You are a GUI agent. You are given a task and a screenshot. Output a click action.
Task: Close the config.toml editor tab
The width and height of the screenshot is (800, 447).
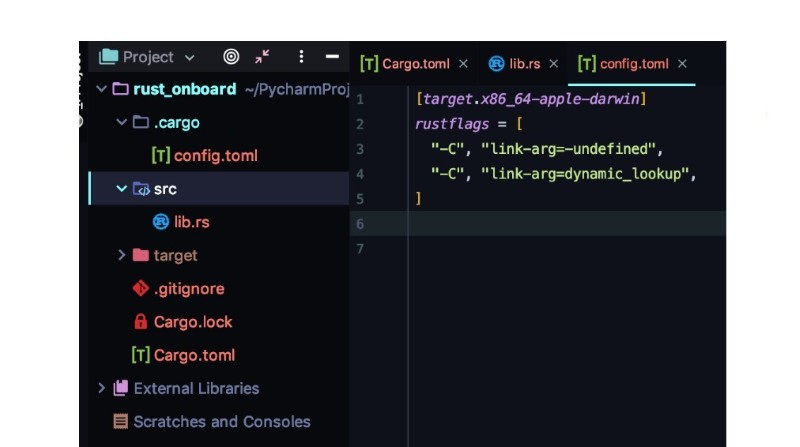682,64
